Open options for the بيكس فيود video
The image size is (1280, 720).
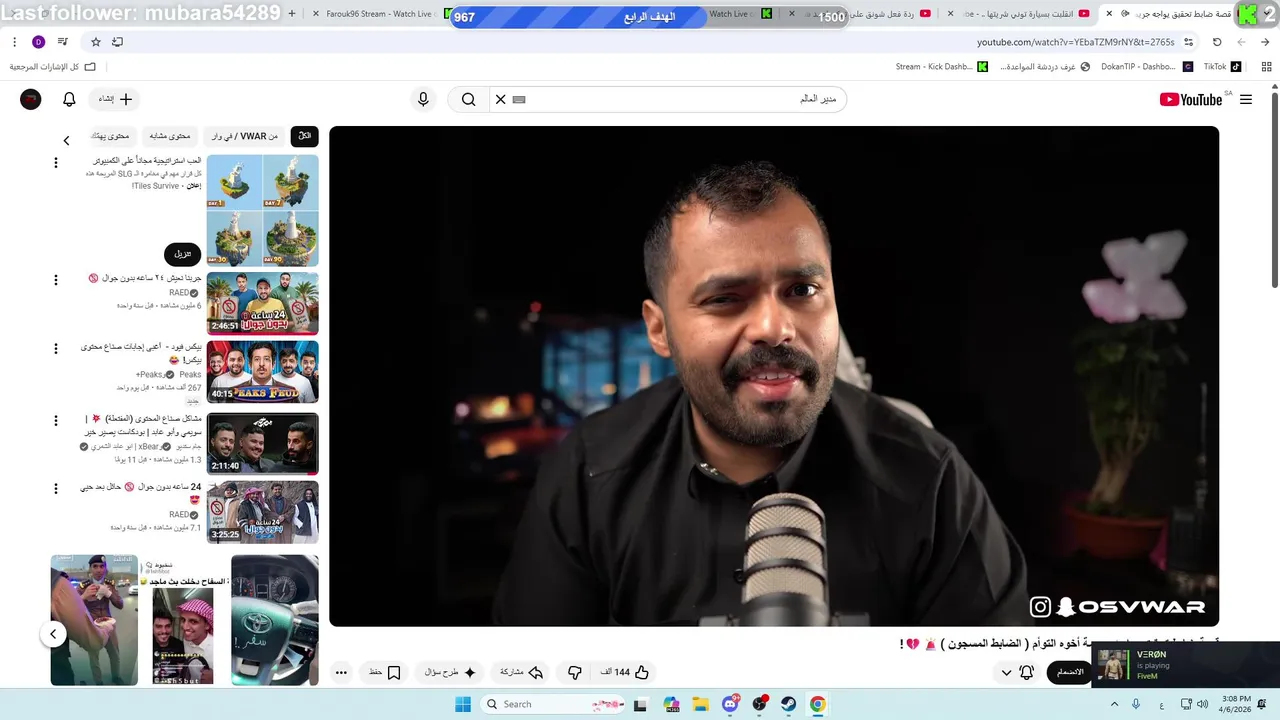tap(55, 348)
